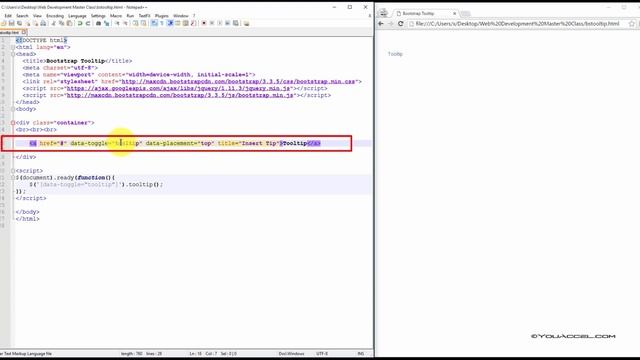Screen dimensions: 640x360
Task: Open the TextFX menu
Action: (144, 16)
